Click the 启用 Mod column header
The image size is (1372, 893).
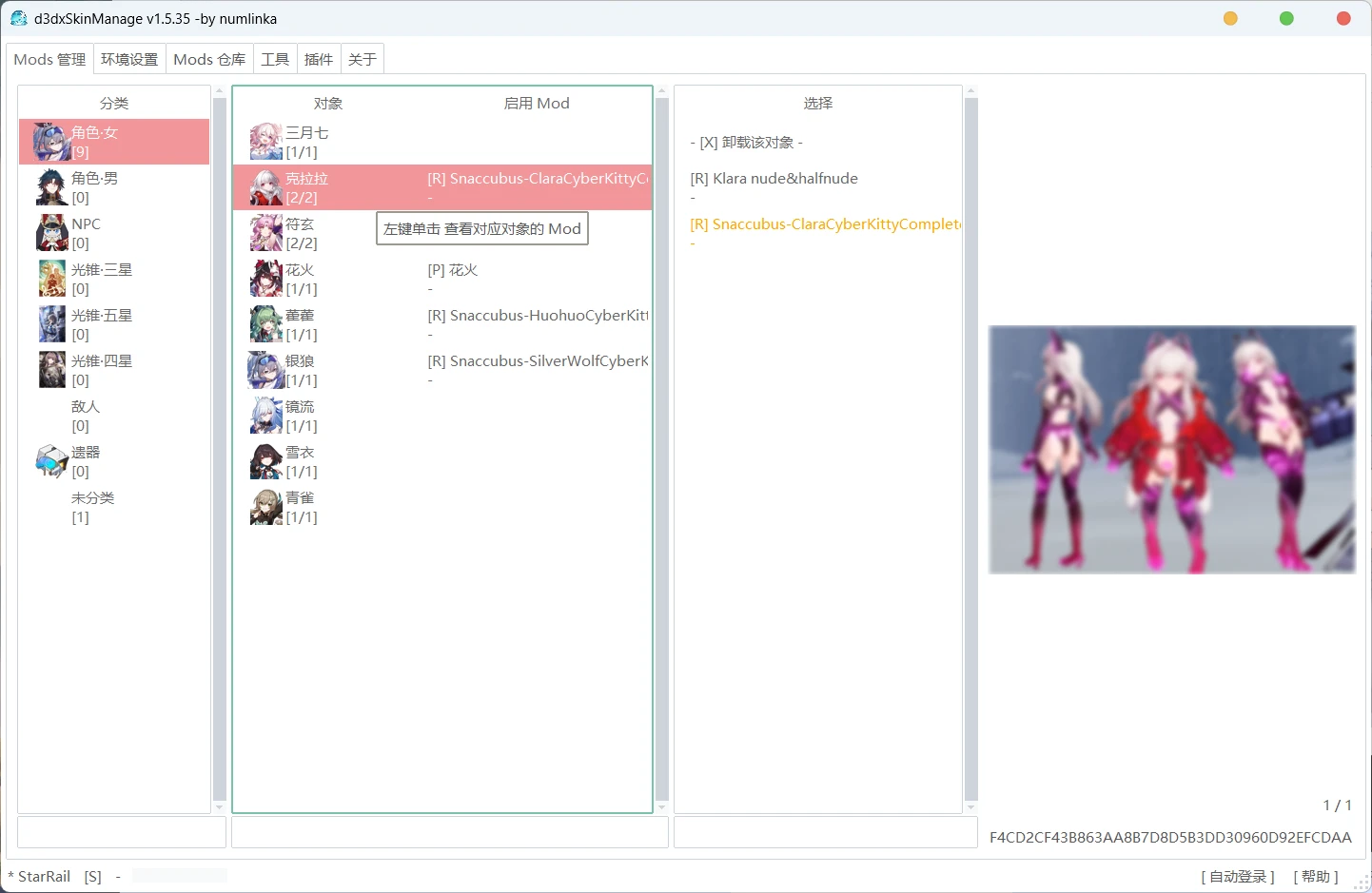pyautogui.click(x=537, y=103)
